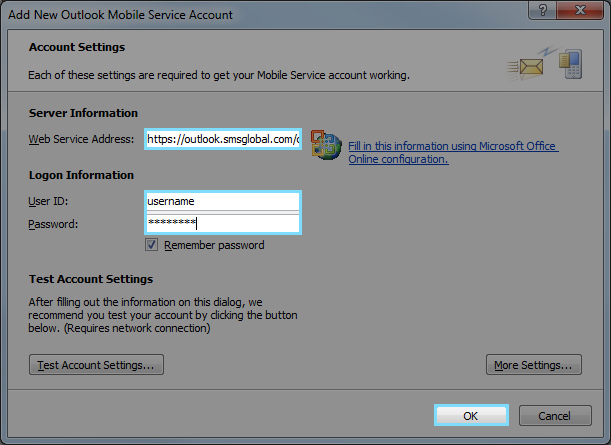The image size is (611, 445).
Task: Click the 'Logon Information' section heading
Action: [81, 175]
